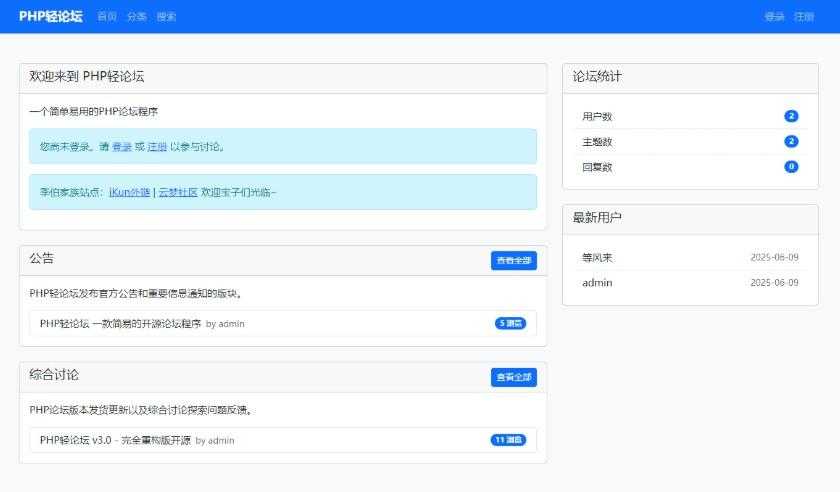Viewport: 840px width, 492px height.
Task: Select user 等风来 in 最新用户
Action: pos(597,258)
